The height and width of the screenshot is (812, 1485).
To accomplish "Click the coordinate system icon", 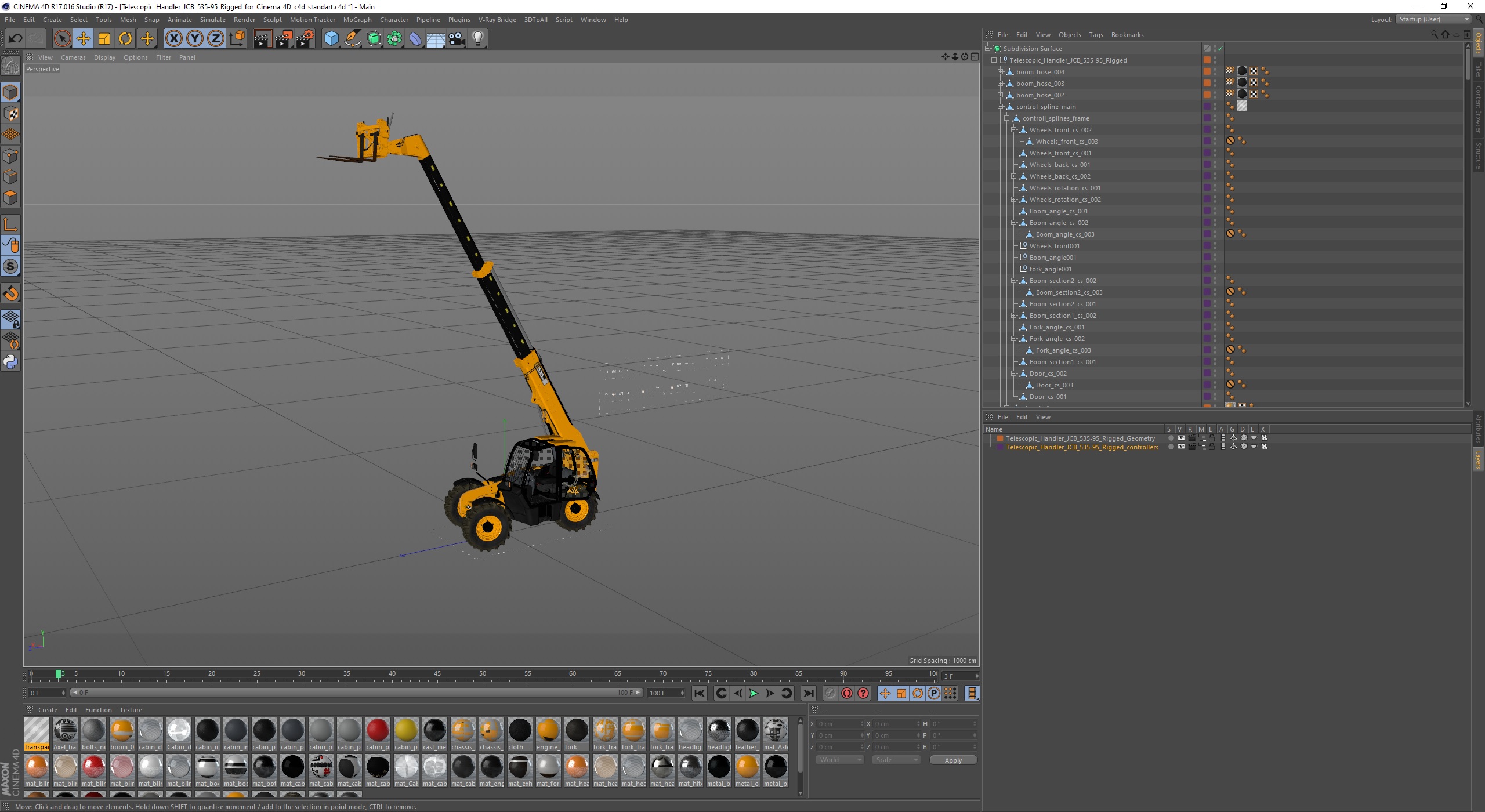I will coord(237,39).
